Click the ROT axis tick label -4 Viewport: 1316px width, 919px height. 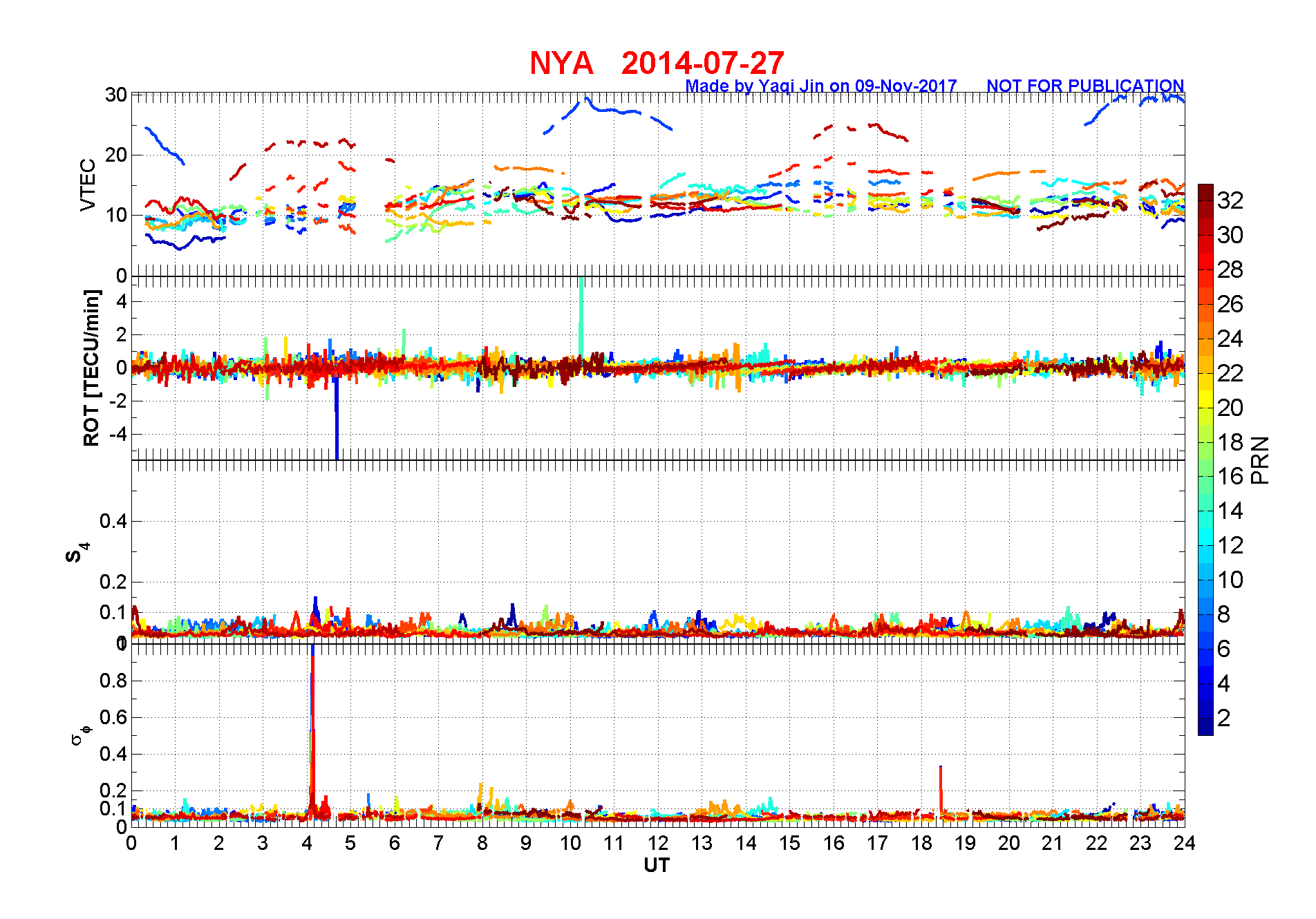click(x=117, y=435)
